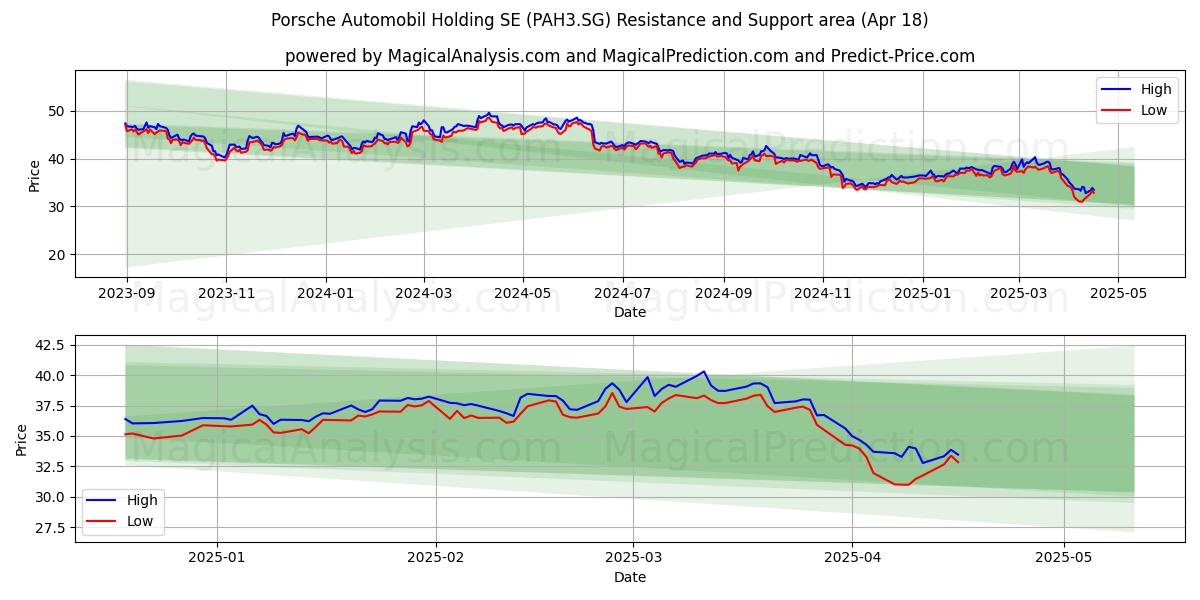This screenshot has width=1200, height=600.
Task: Click 'High' in the upper chart legend
Action: [1156, 89]
